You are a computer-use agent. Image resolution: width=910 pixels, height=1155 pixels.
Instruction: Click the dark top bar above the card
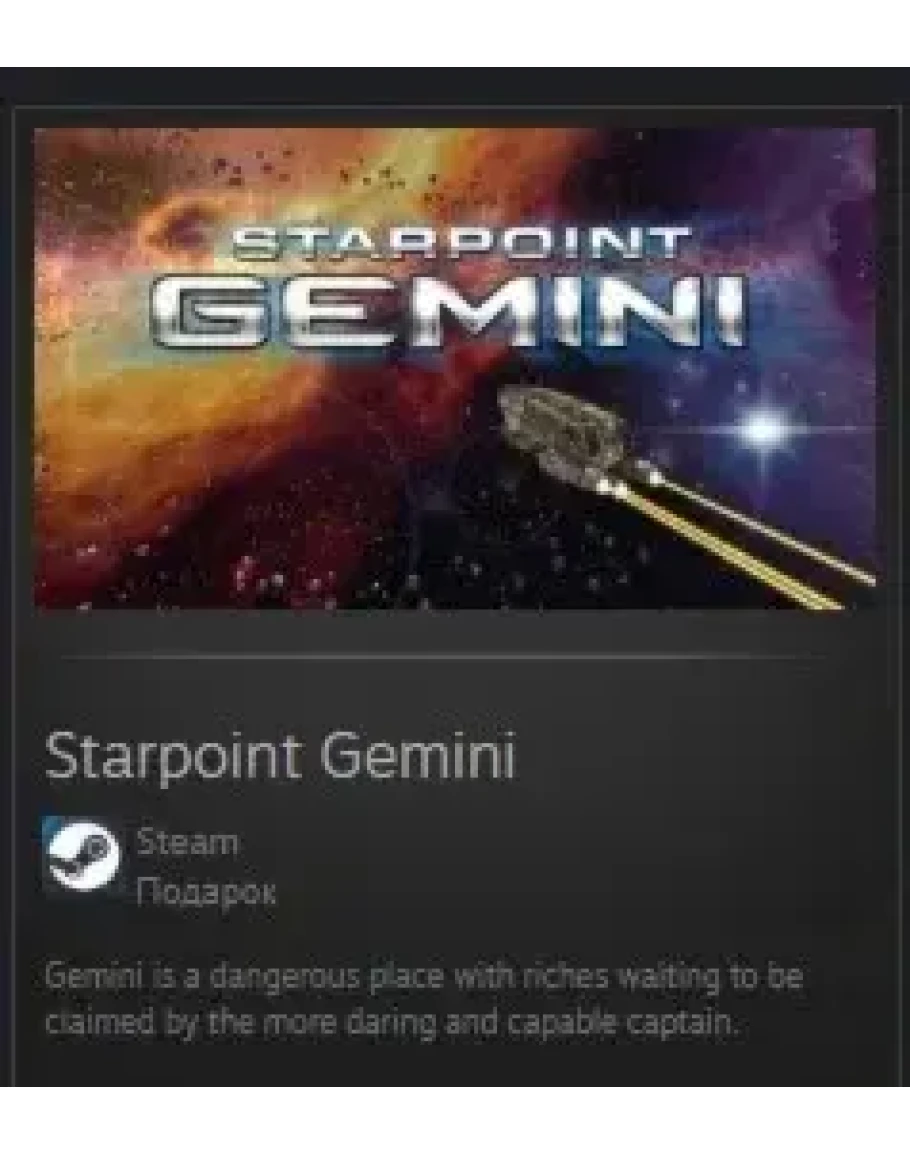(x=455, y=85)
